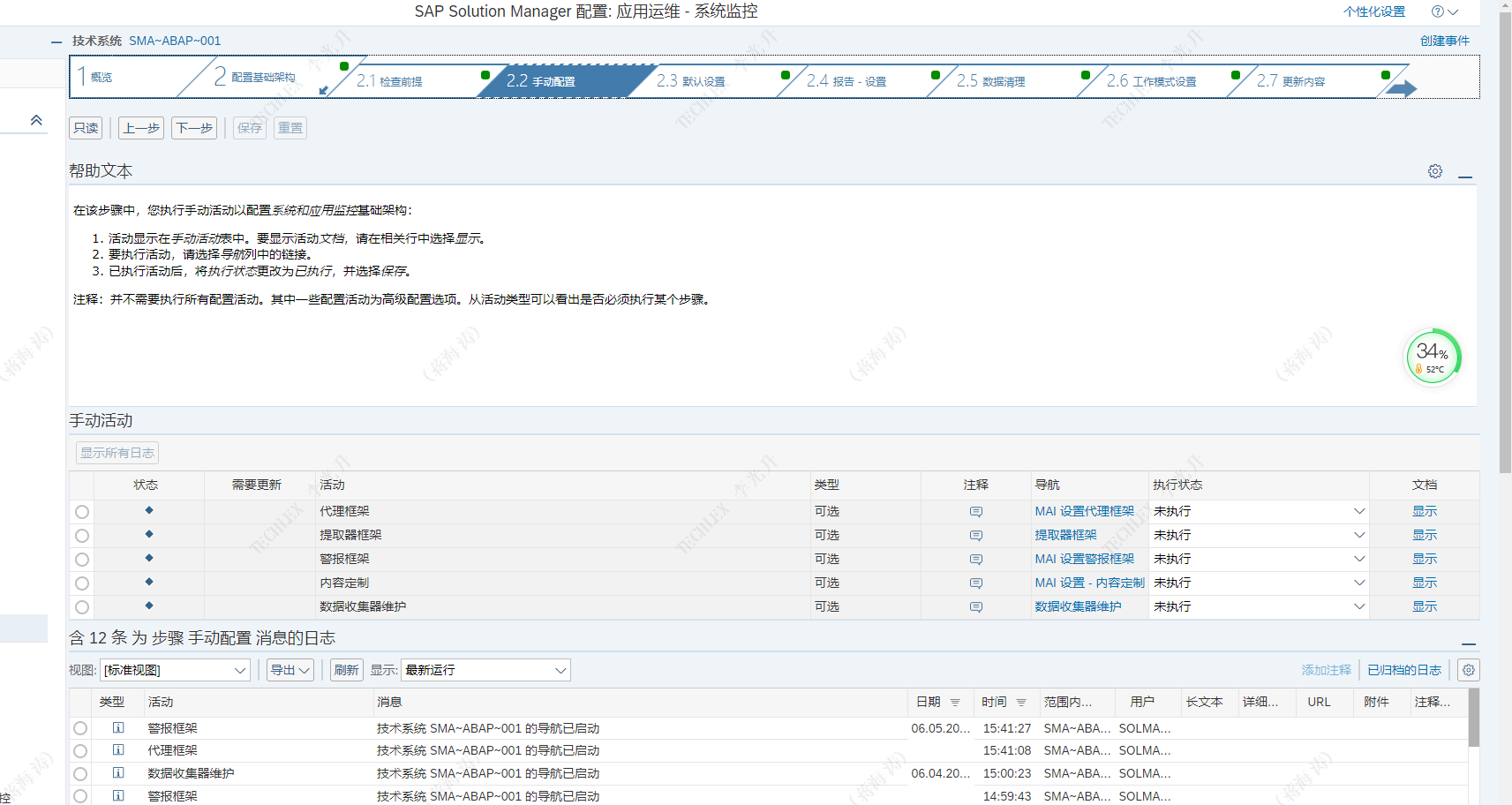Screen dimensions: 1512x805
Task: Click info icon in 数据收集器维护 log row
Action: tap(118, 772)
